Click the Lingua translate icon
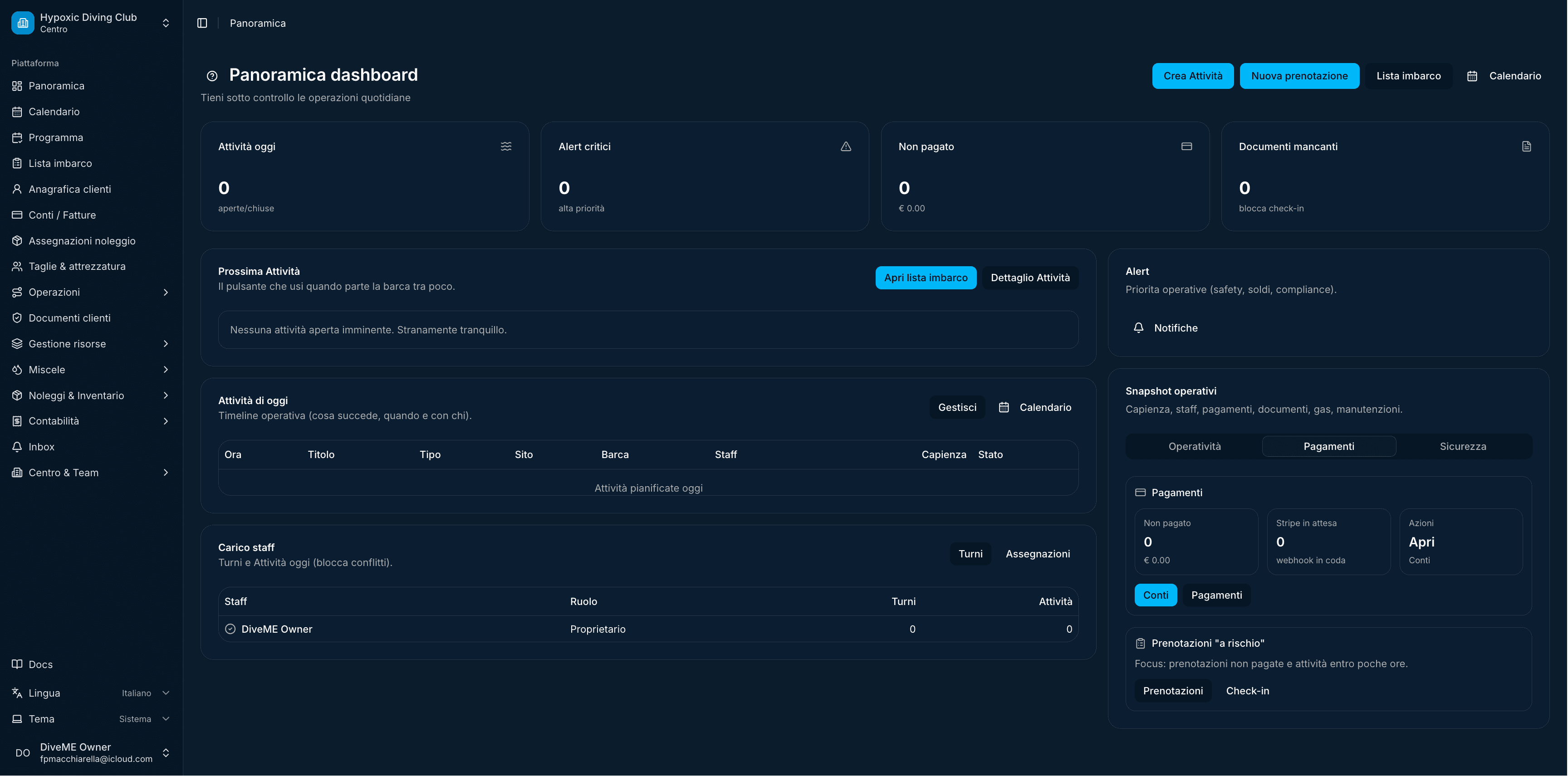 pyautogui.click(x=17, y=693)
